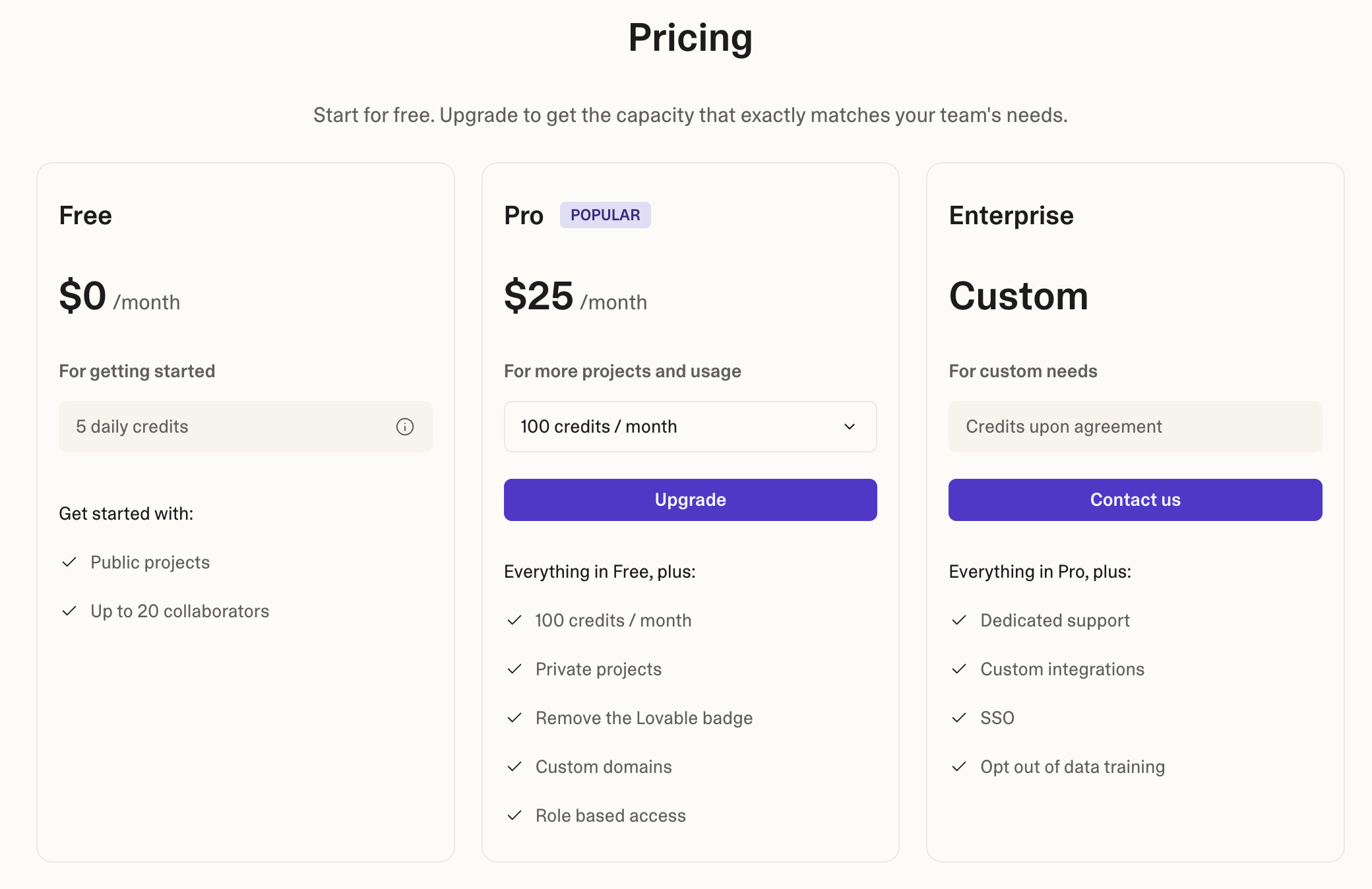This screenshot has height=889, width=1372.
Task: Click the checkmark beside Up to 20 collaborators
Action: (69, 611)
